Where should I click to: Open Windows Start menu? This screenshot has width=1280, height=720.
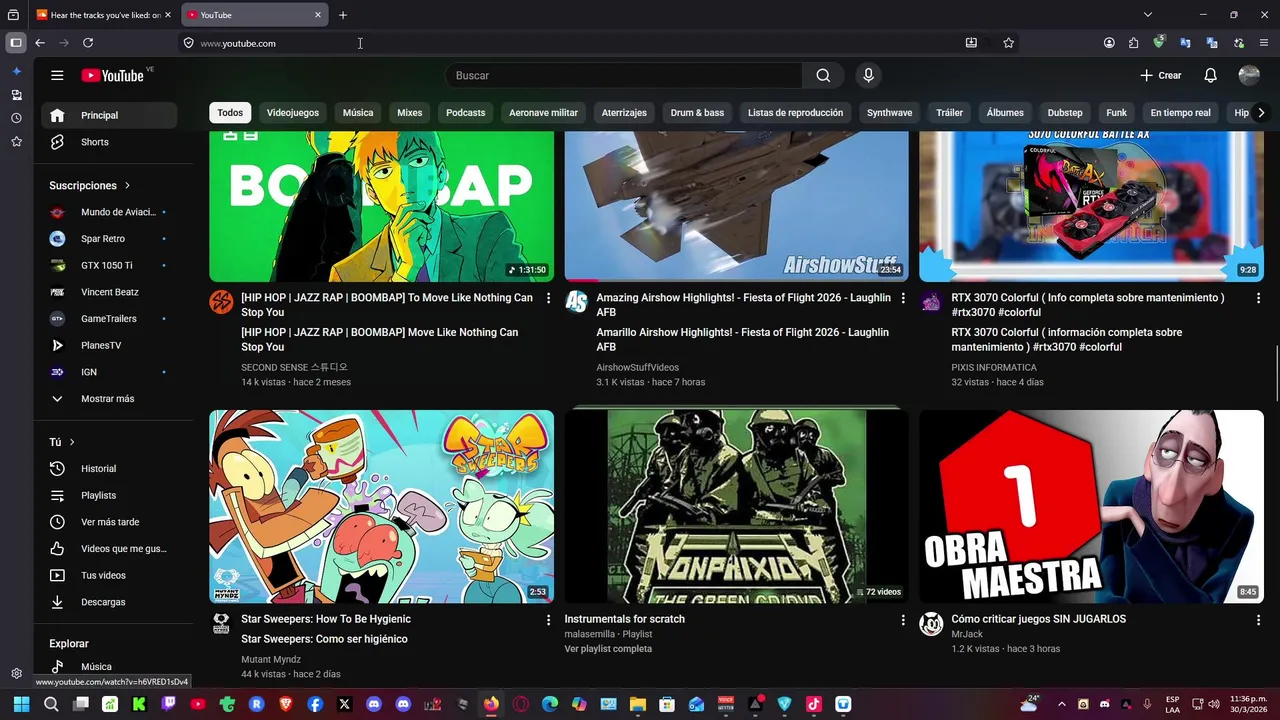pos(21,704)
